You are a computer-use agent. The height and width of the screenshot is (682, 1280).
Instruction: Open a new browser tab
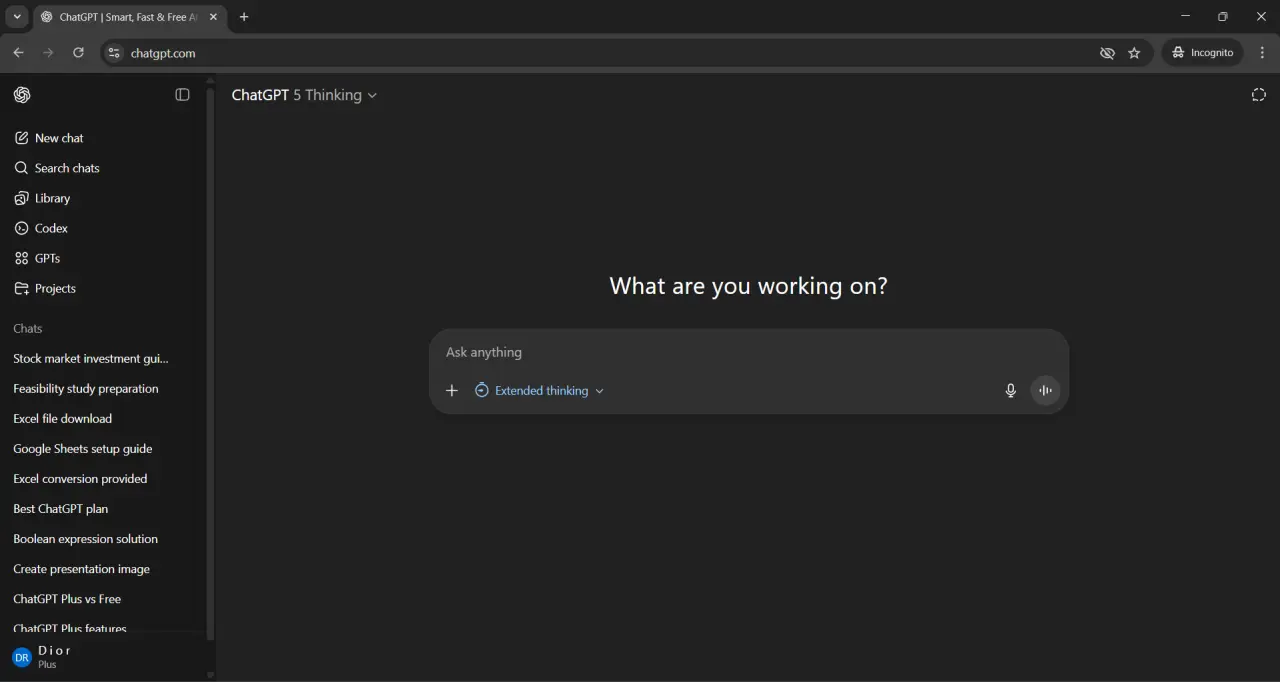click(244, 17)
